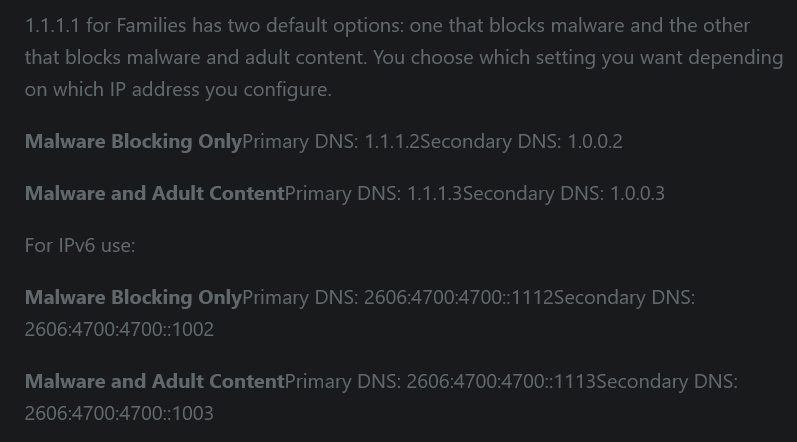Click bold "Malware Blocking Only" heading in IPv6 section
This screenshot has height=442, width=797.
point(134,297)
